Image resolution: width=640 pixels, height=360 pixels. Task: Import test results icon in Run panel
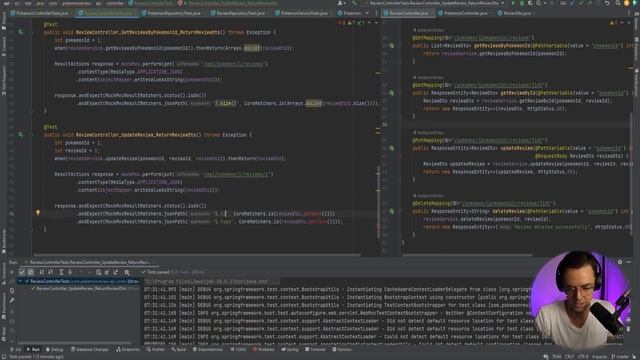[107, 272]
